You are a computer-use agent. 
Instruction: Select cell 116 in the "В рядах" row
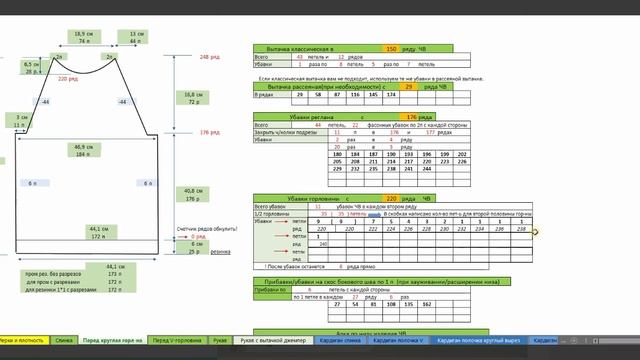click(355, 94)
